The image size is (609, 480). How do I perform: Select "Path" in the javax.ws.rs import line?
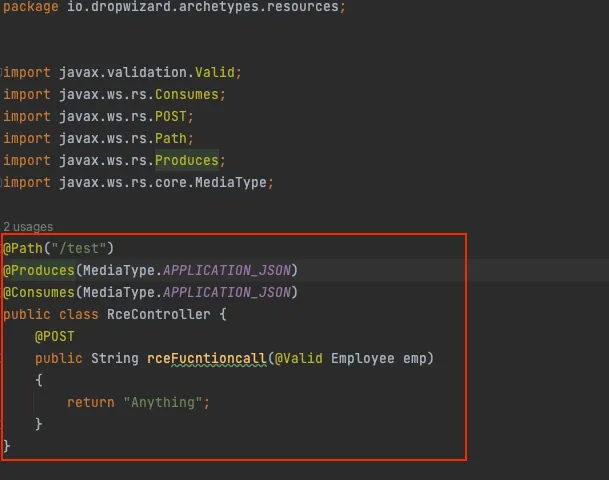[x=171, y=139]
